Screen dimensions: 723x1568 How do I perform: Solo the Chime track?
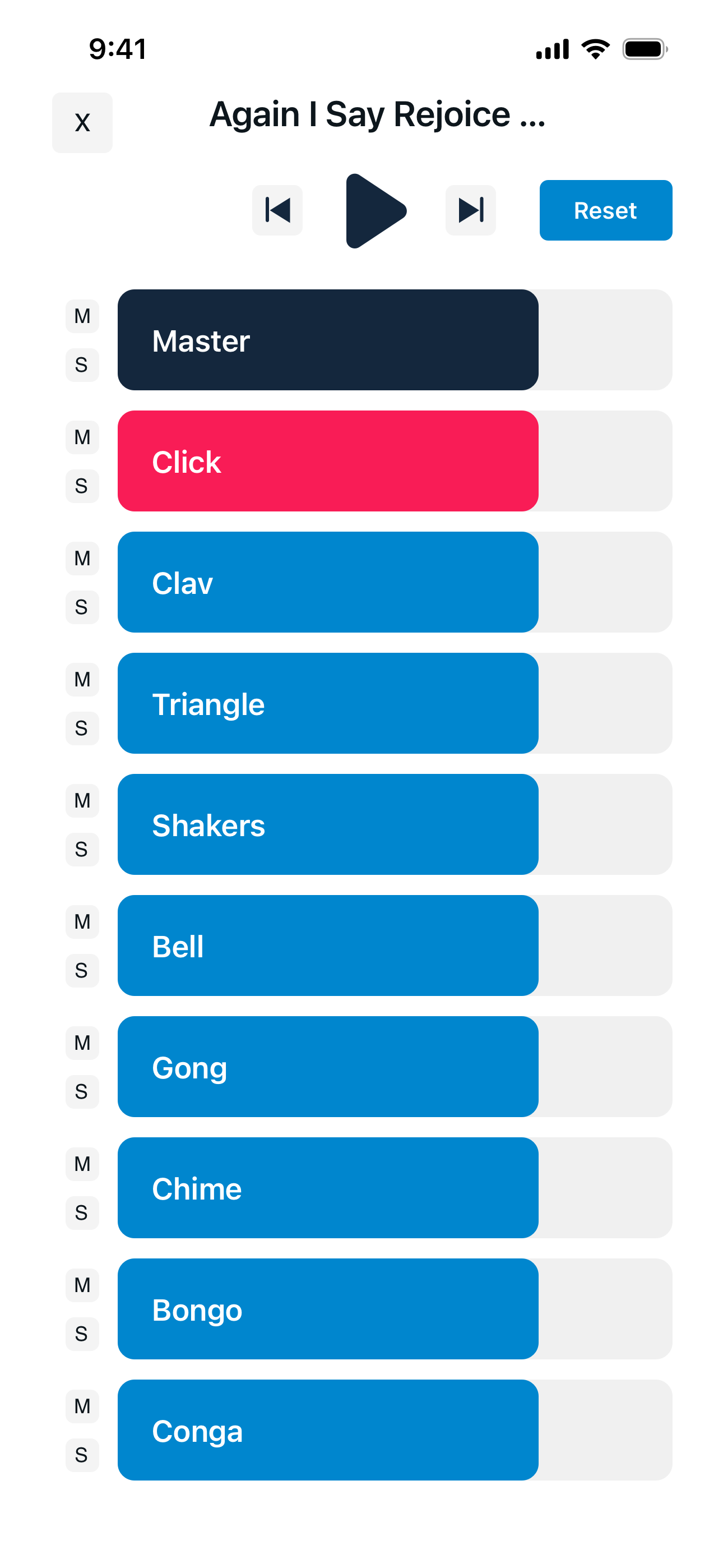(82, 1212)
